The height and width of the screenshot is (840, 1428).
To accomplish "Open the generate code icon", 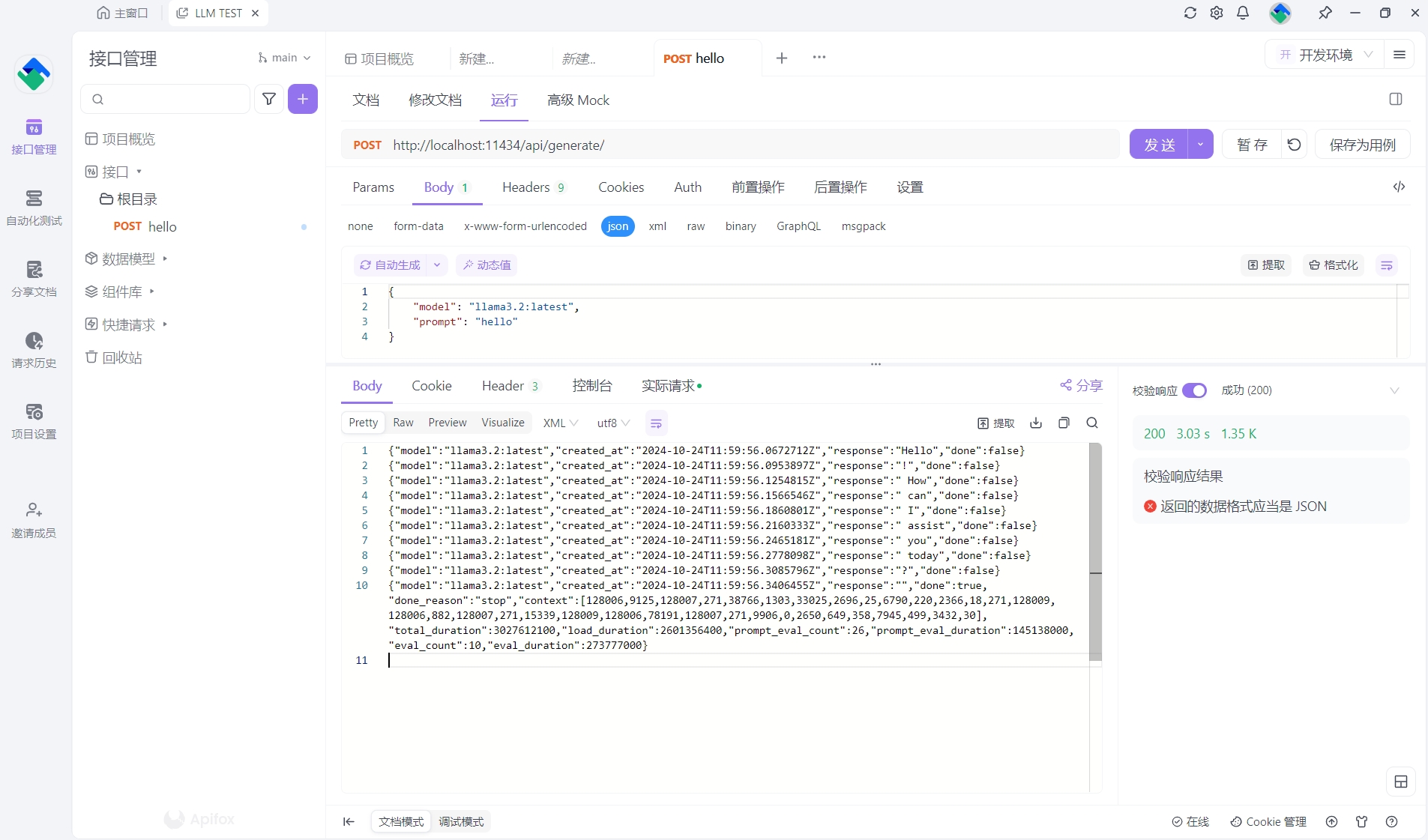I will [1399, 187].
